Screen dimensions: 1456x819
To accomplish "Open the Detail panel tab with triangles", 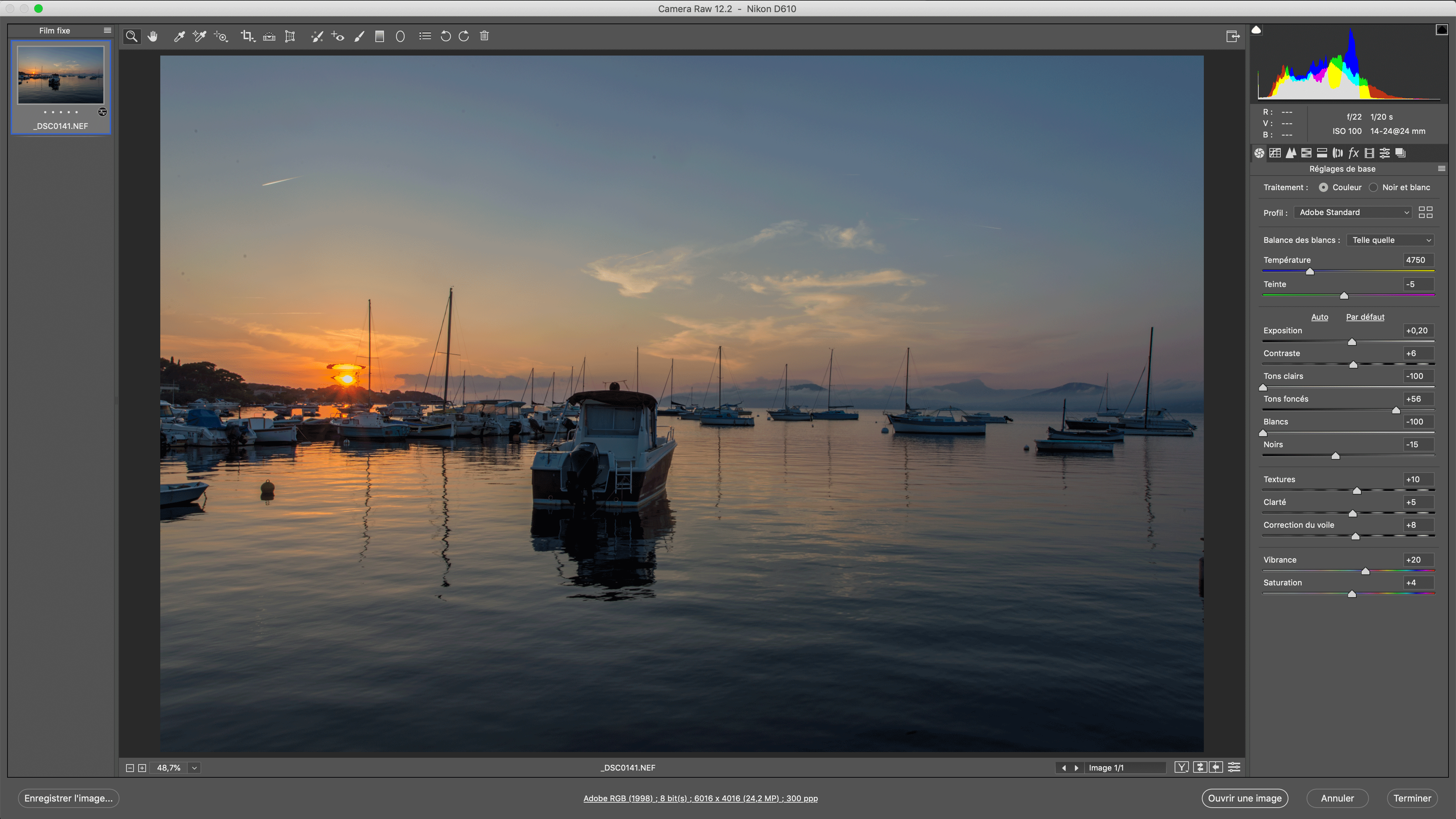I will point(1291,153).
